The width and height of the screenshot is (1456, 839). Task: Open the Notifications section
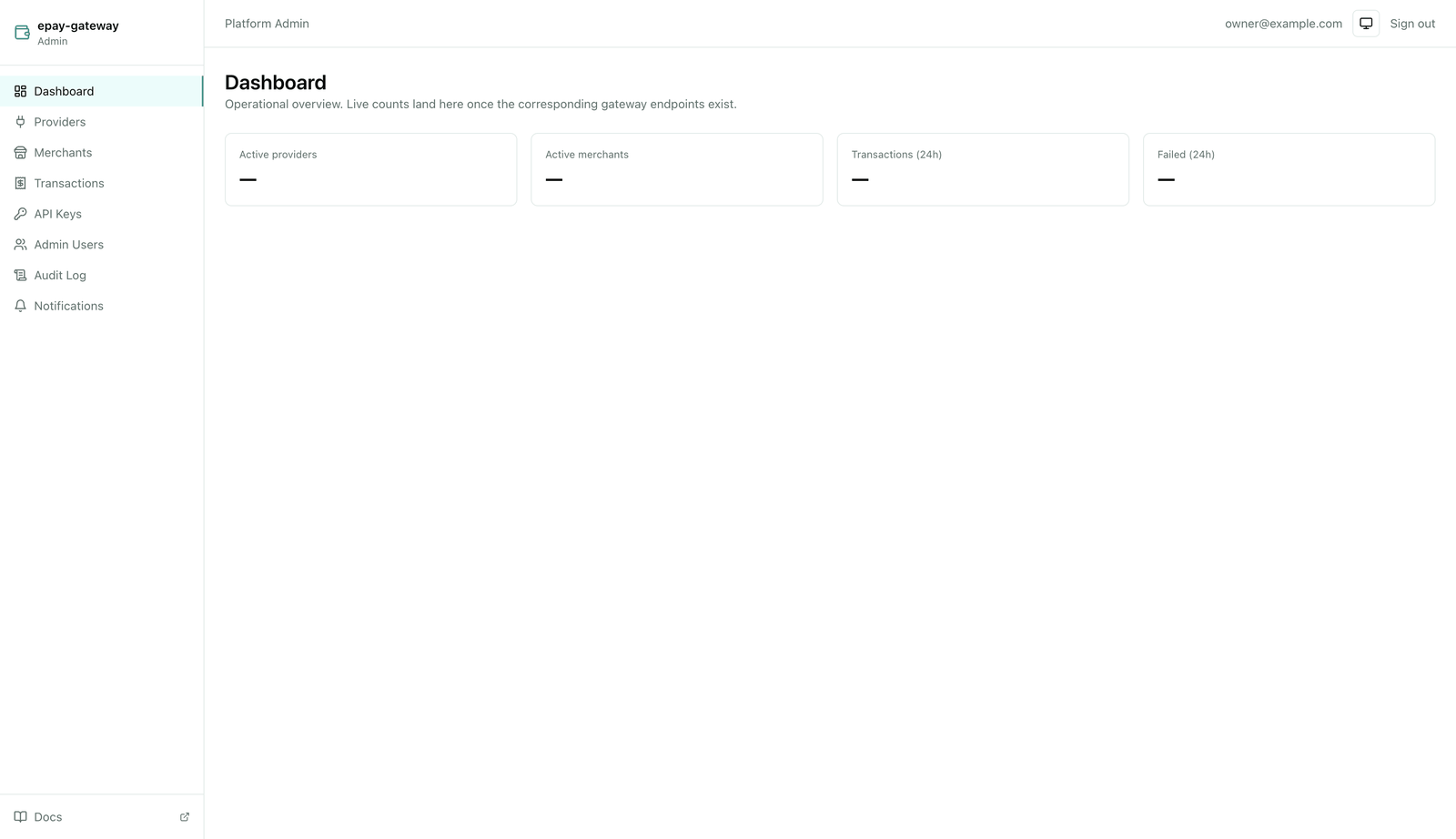(x=101, y=306)
